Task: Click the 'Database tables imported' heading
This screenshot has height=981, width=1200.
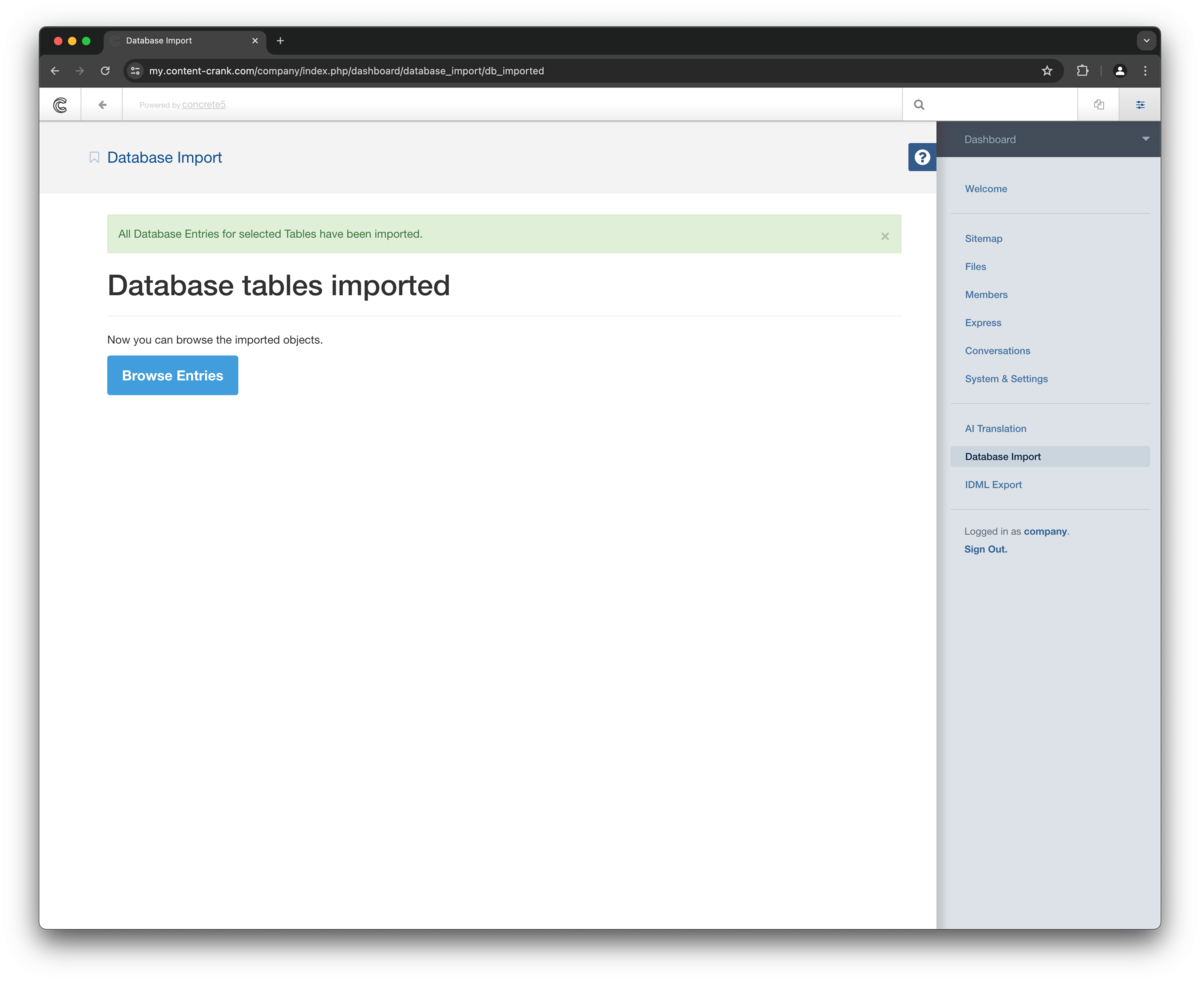Action: pyautogui.click(x=279, y=286)
